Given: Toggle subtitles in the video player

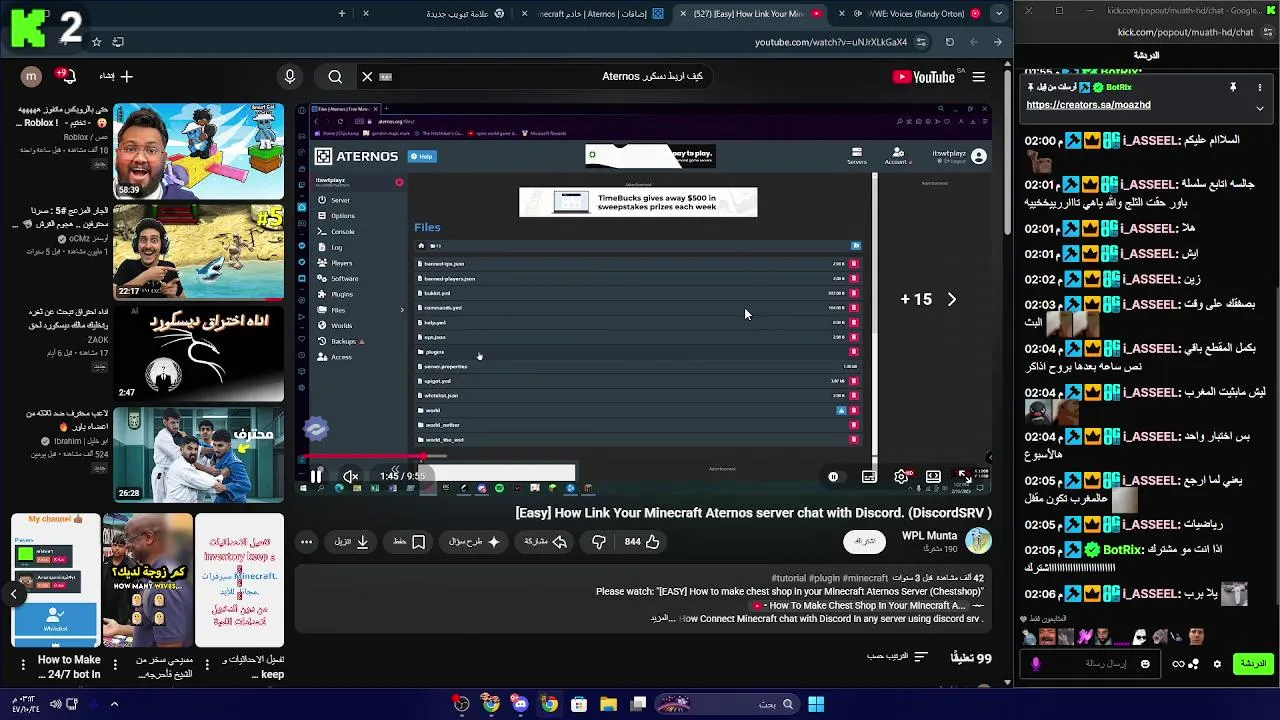Looking at the screenshot, I should pyautogui.click(x=869, y=477).
